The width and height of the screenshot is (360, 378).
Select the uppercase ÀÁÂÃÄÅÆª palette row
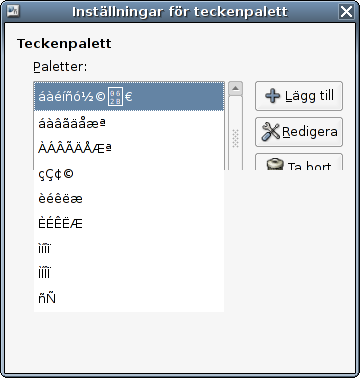click(x=129, y=148)
